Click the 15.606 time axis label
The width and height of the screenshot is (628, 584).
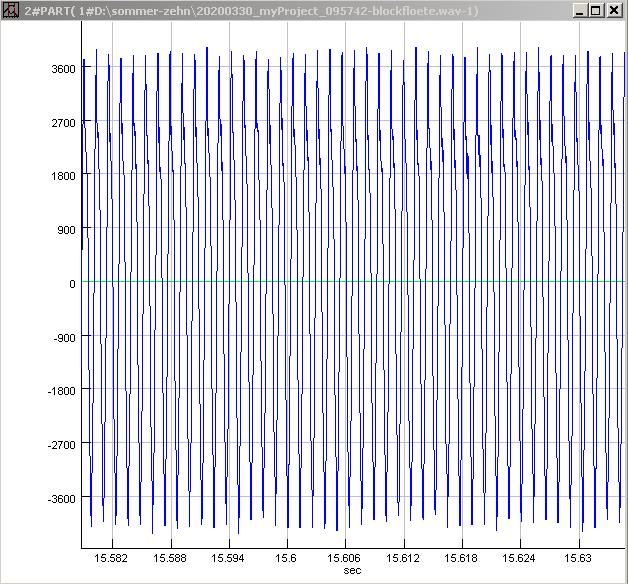pos(344,558)
